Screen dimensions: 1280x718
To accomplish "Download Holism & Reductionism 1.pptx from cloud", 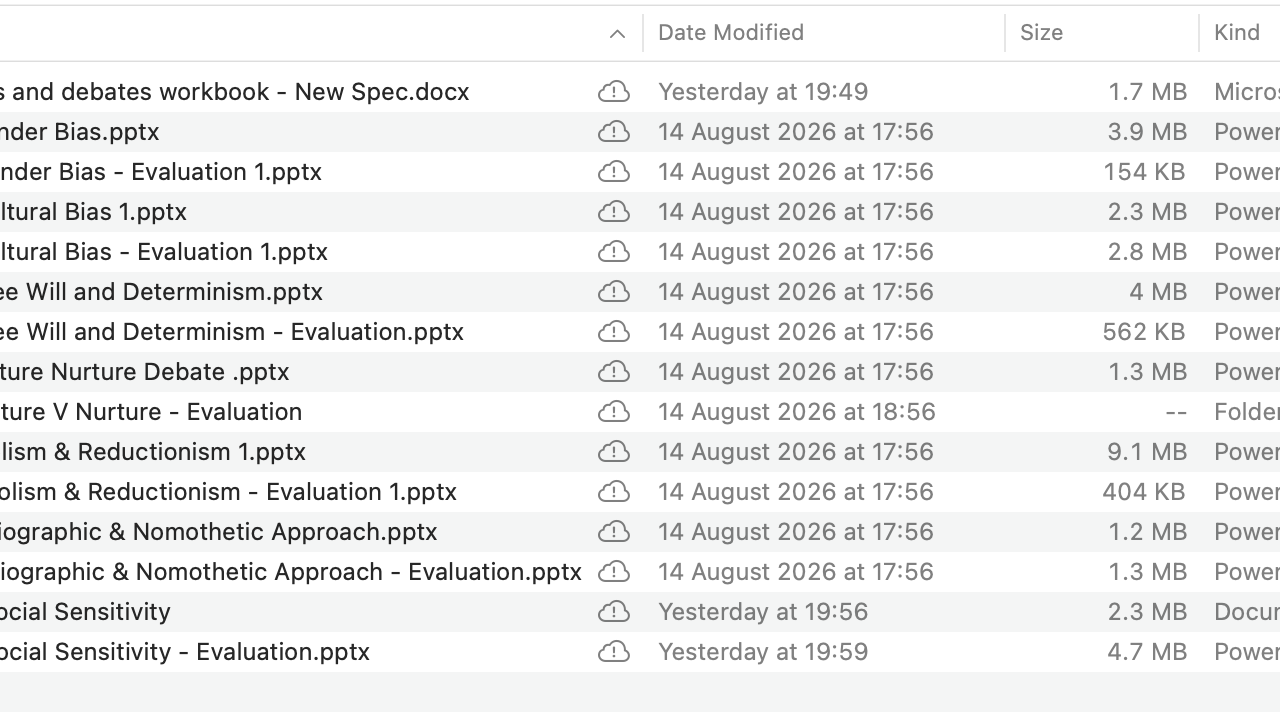I will click(x=614, y=452).
